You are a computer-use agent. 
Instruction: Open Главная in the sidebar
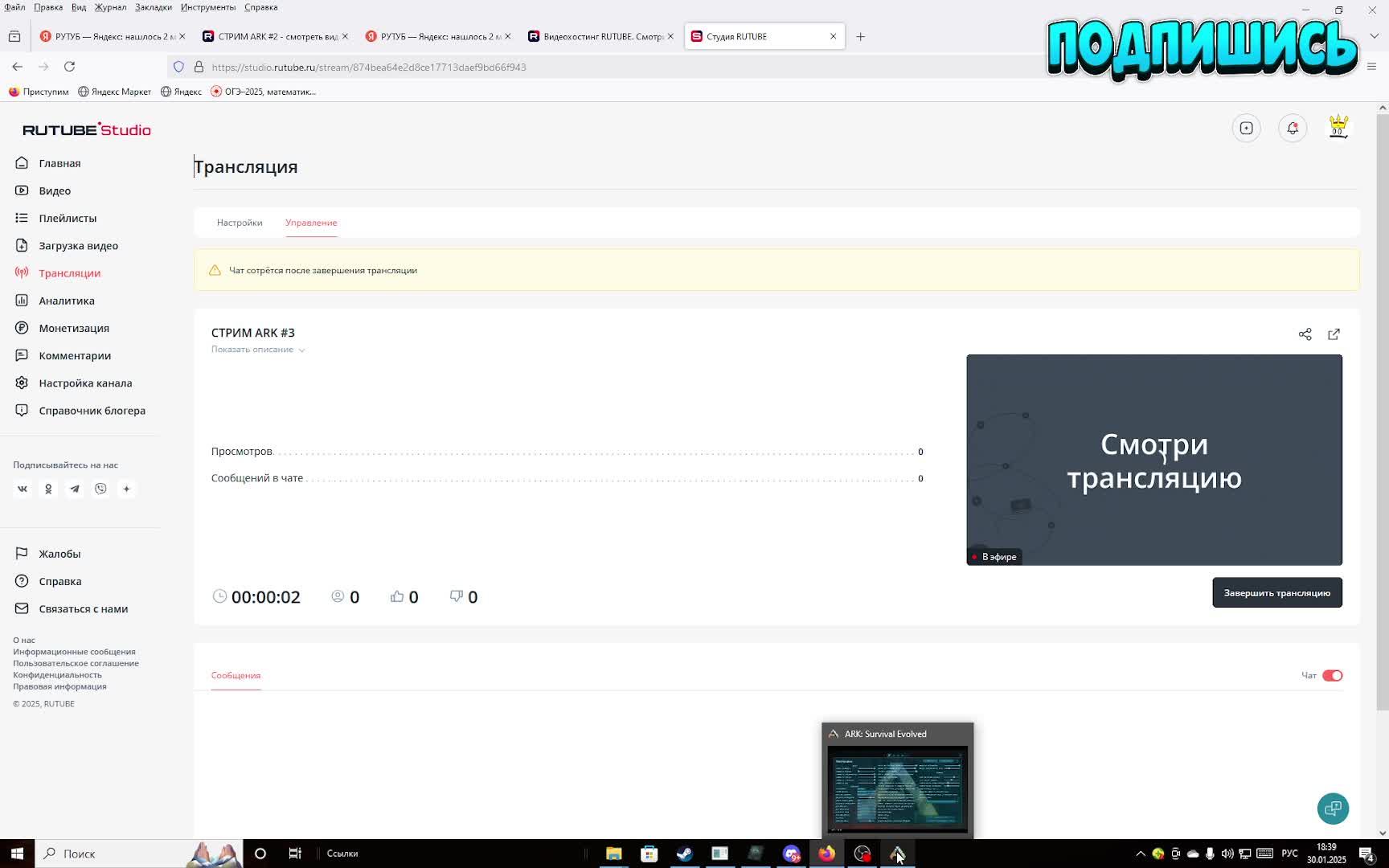[x=59, y=163]
